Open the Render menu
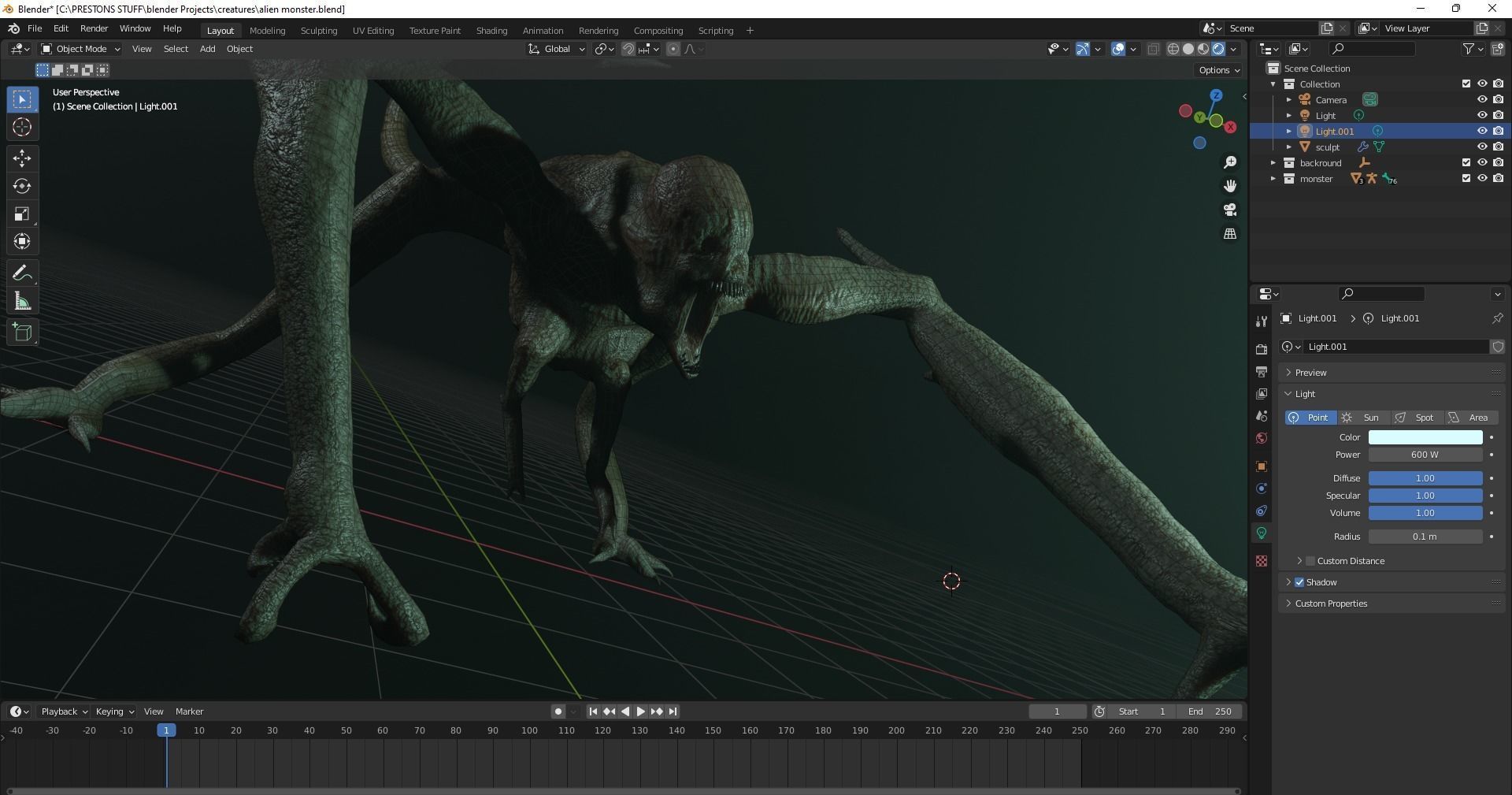 tap(94, 28)
